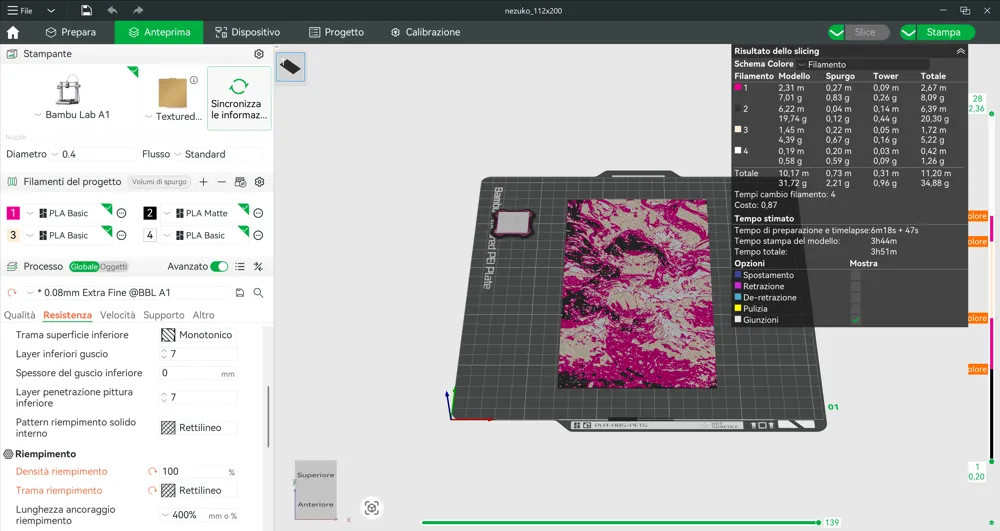
Task: Open the Schema Colore Filamento dropdown
Action: pos(863,64)
